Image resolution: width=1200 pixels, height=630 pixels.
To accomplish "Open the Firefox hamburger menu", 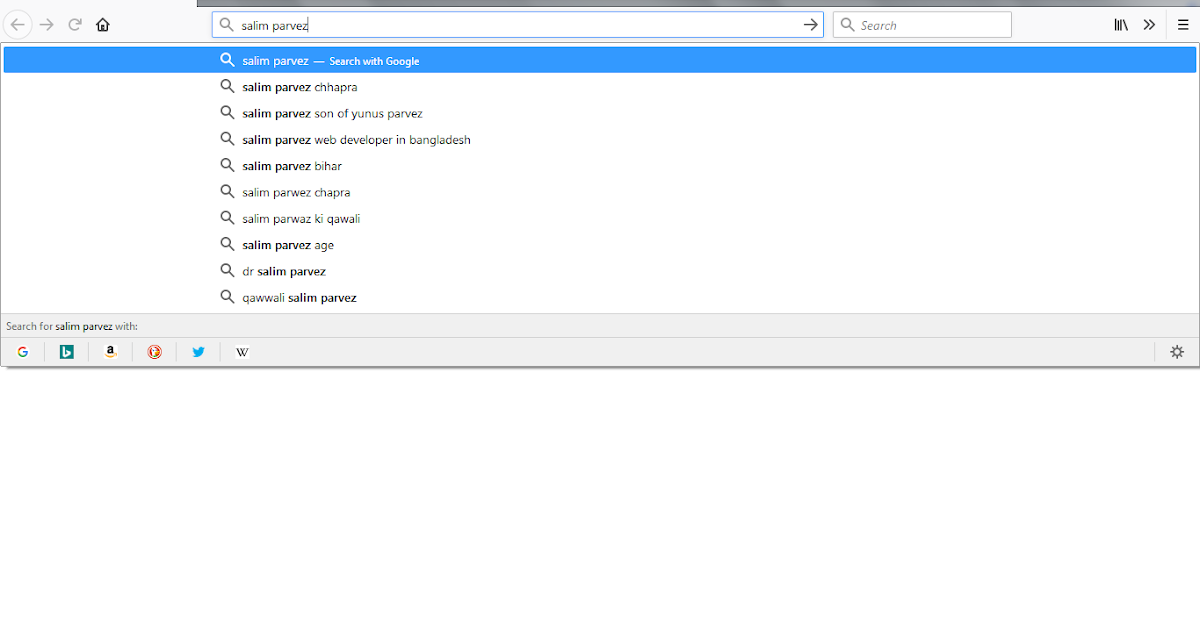I will (1183, 24).
